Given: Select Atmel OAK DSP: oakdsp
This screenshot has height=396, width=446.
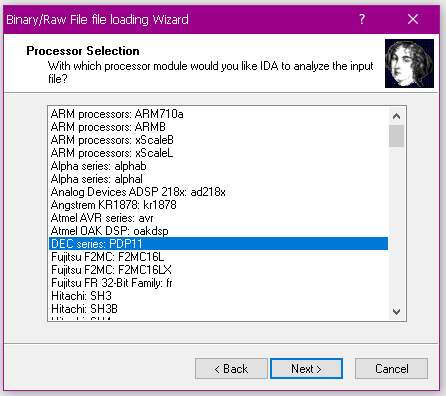Looking at the screenshot, I should pos(218,231).
